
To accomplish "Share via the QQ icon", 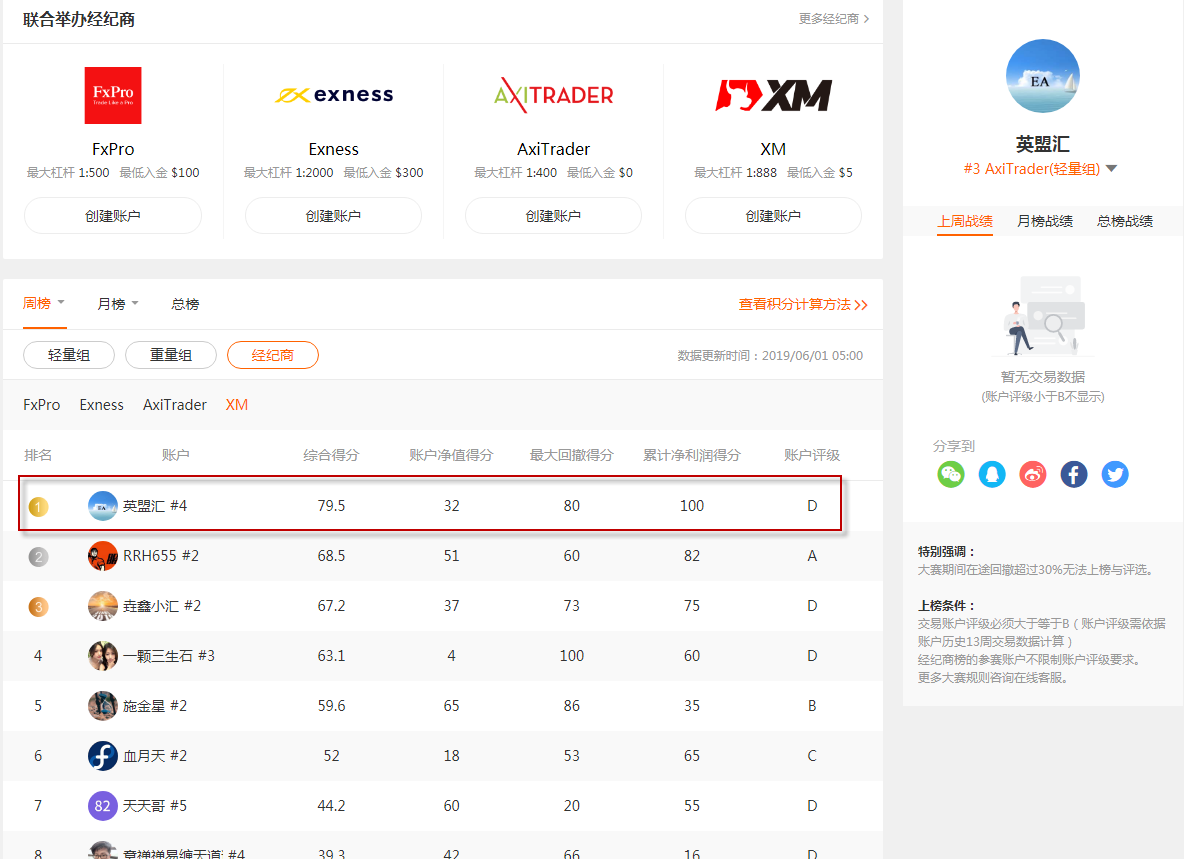I will 992,474.
